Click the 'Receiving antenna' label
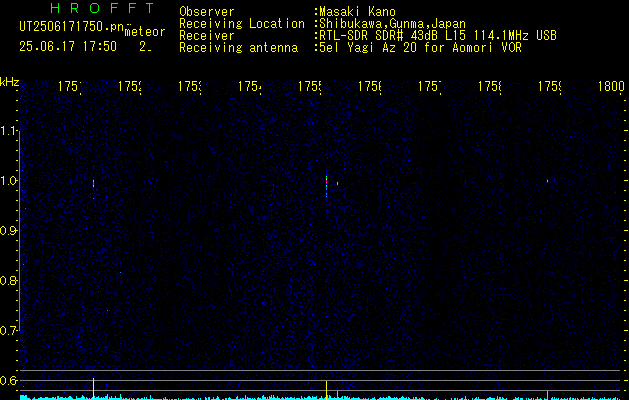 pos(238,48)
